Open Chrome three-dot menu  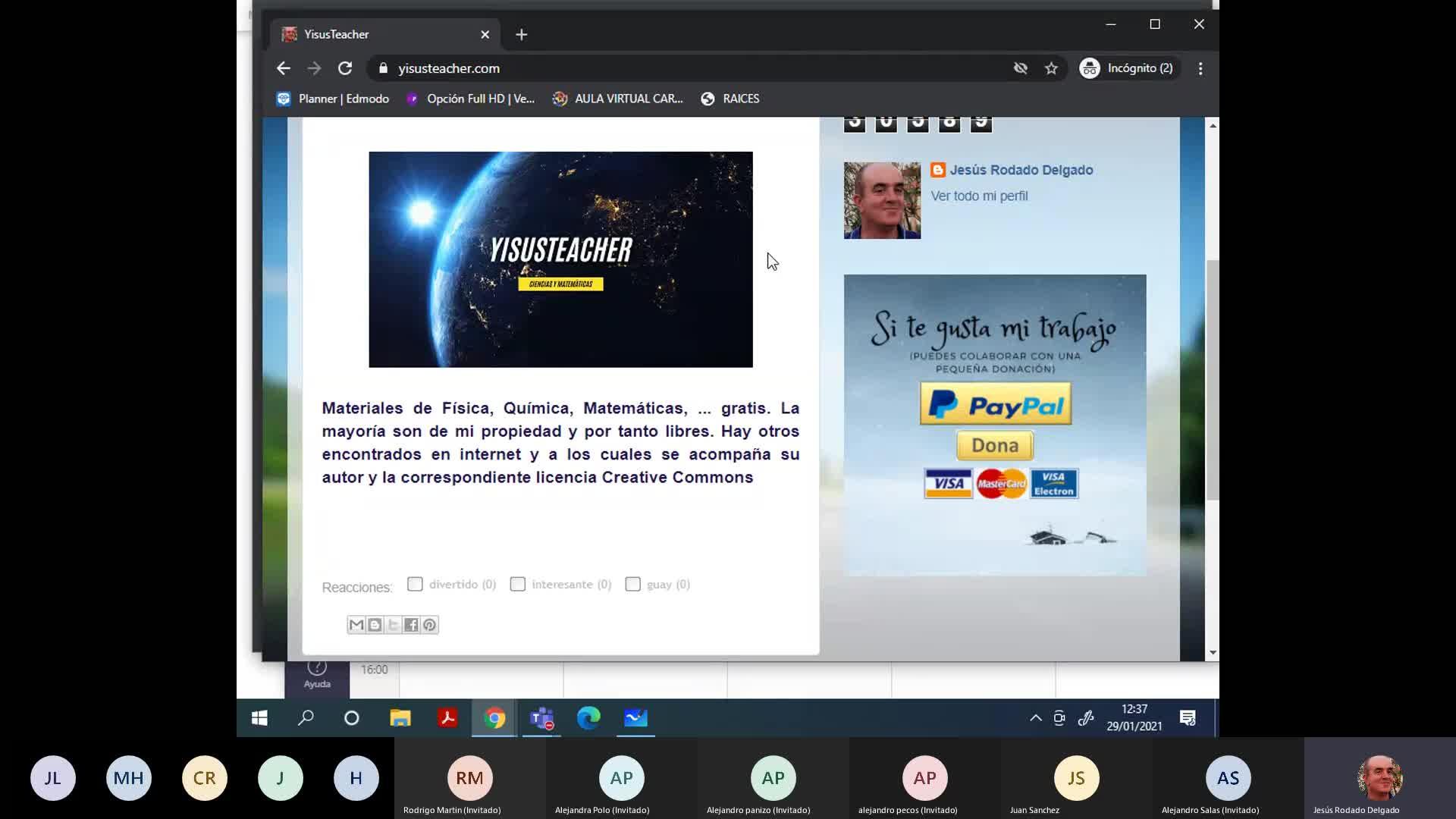(x=1200, y=68)
